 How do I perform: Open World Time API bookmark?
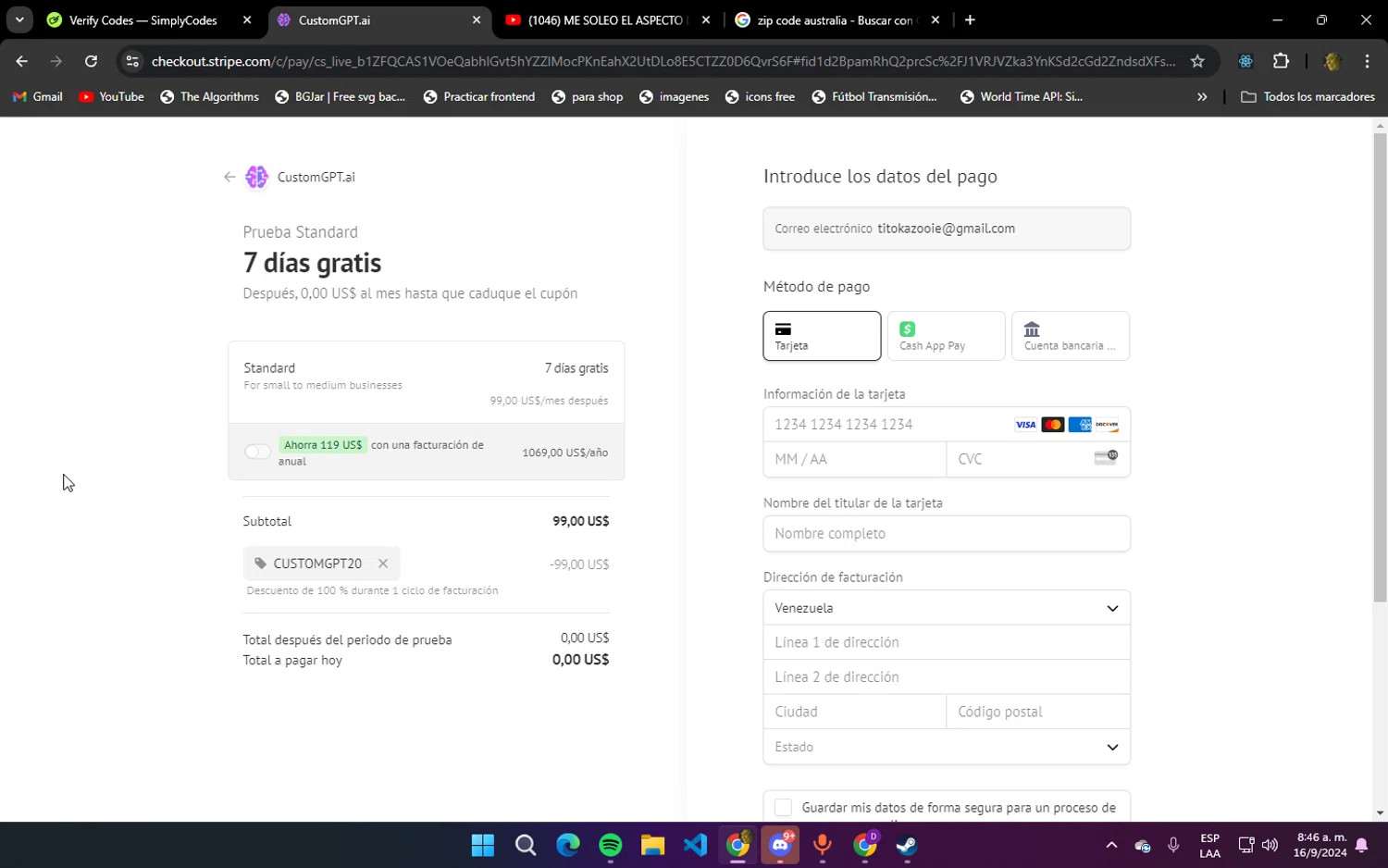tap(1022, 96)
